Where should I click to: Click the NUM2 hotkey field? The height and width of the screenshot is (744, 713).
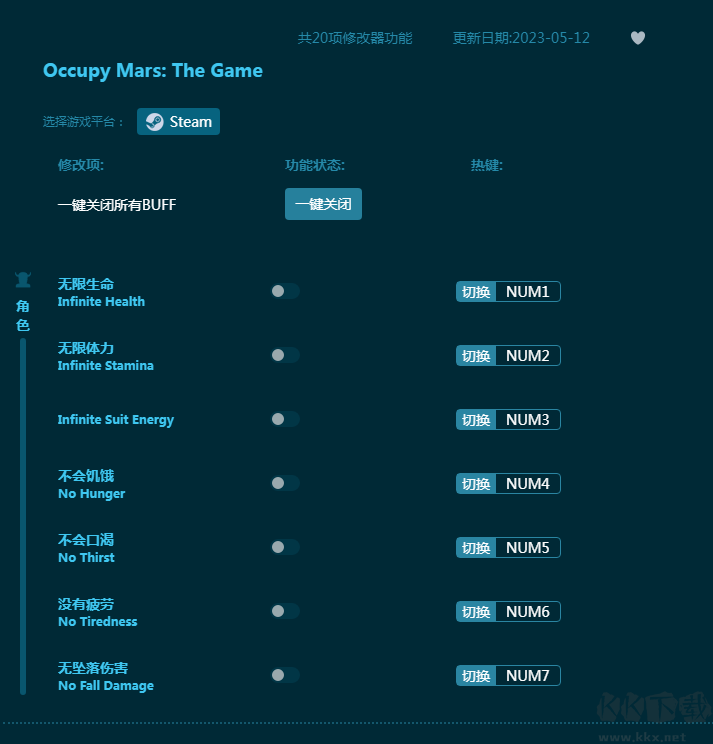pyautogui.click(x=528, y=355)
